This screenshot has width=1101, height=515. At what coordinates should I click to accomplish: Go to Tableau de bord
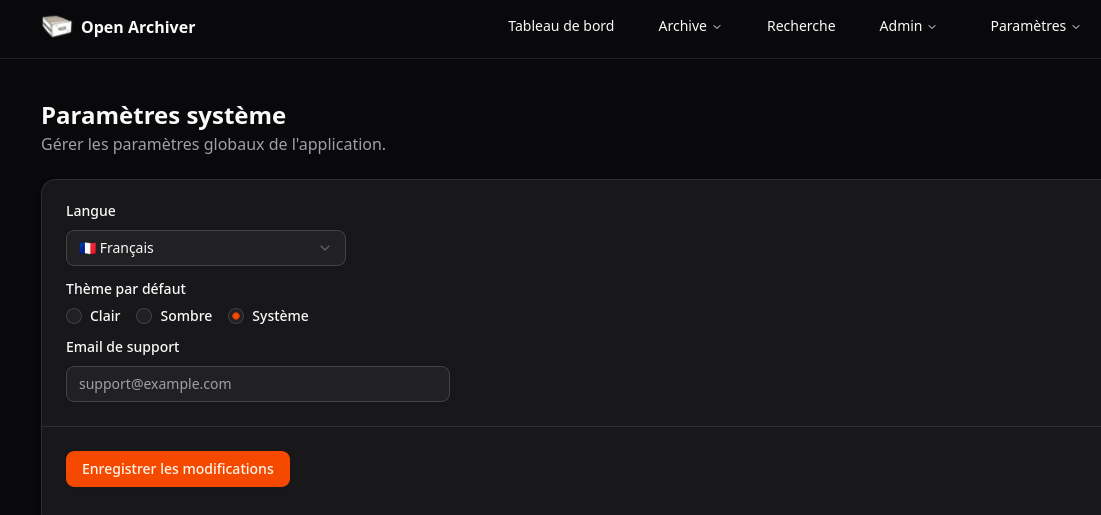point(561,26)
